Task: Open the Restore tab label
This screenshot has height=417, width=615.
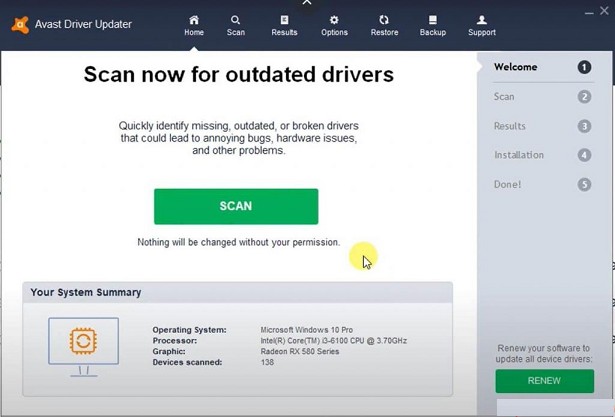Action: (x=384, y=32)
